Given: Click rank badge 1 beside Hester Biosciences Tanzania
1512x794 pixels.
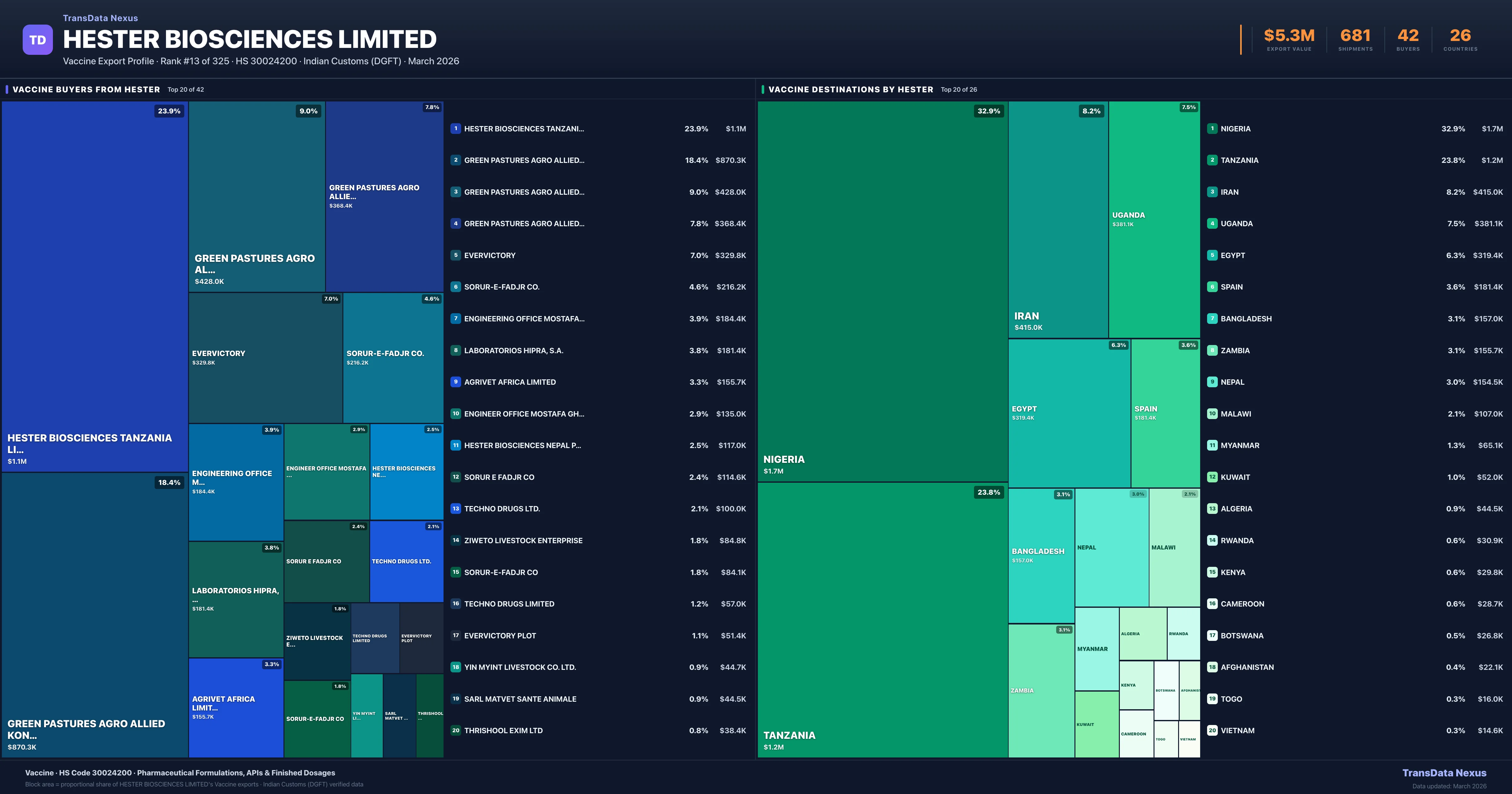Looking at the screenshot, I should [x=455, y=129].
